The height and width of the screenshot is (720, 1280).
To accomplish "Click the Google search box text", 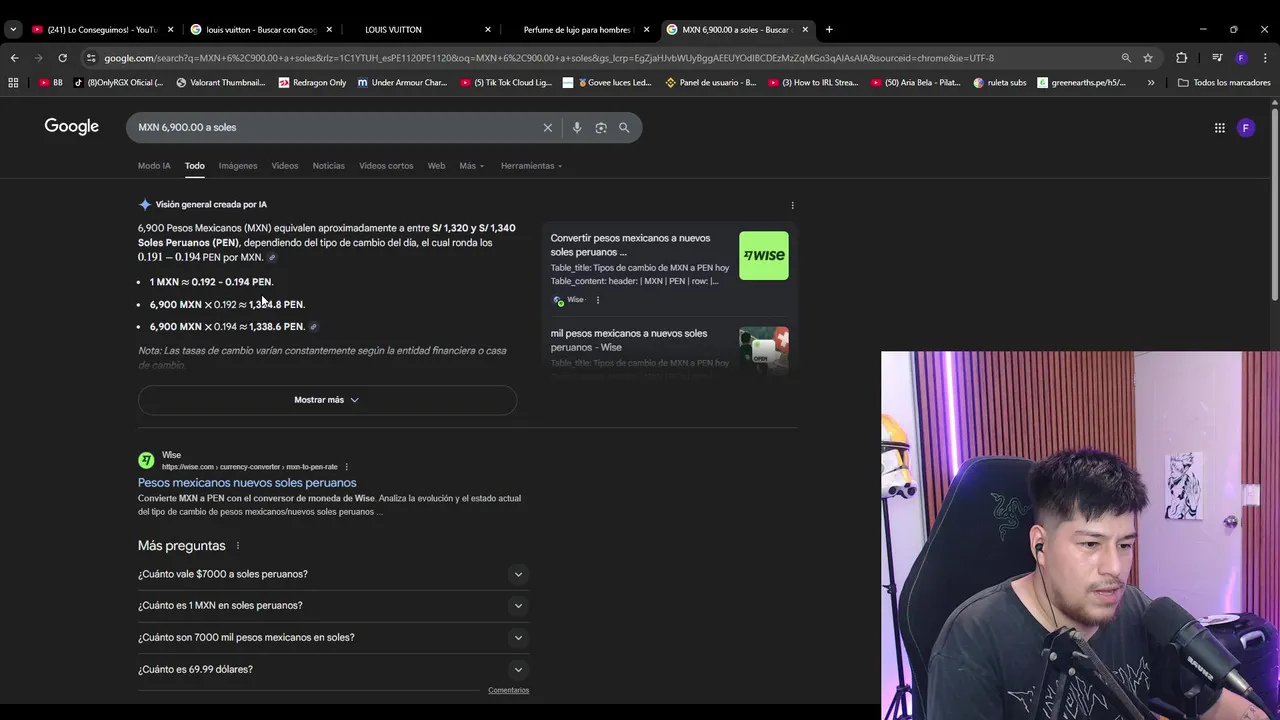I will [x=187, y=127].
